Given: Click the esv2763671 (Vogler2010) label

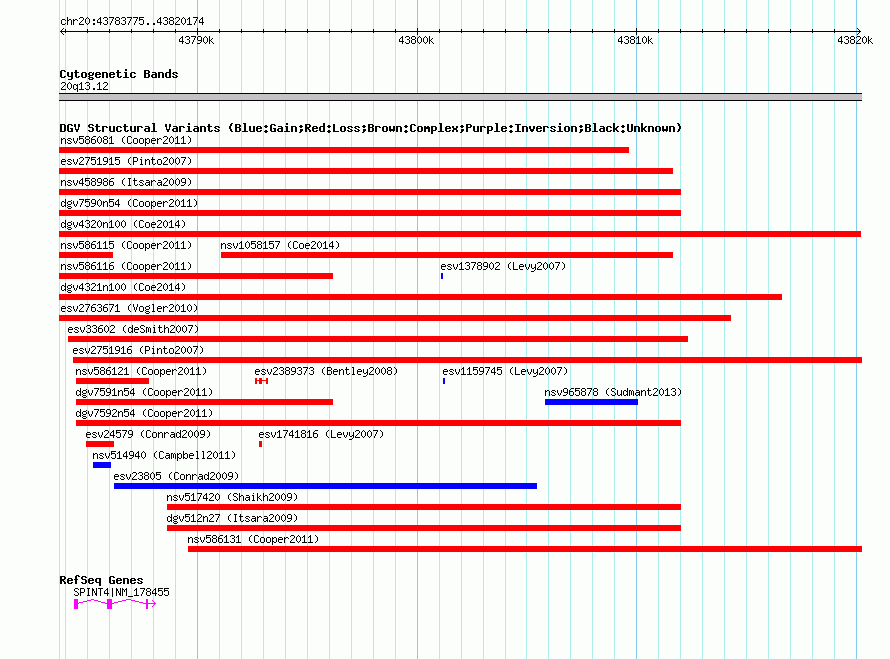Looking at the screenshot, I should [x=129, y=308].
